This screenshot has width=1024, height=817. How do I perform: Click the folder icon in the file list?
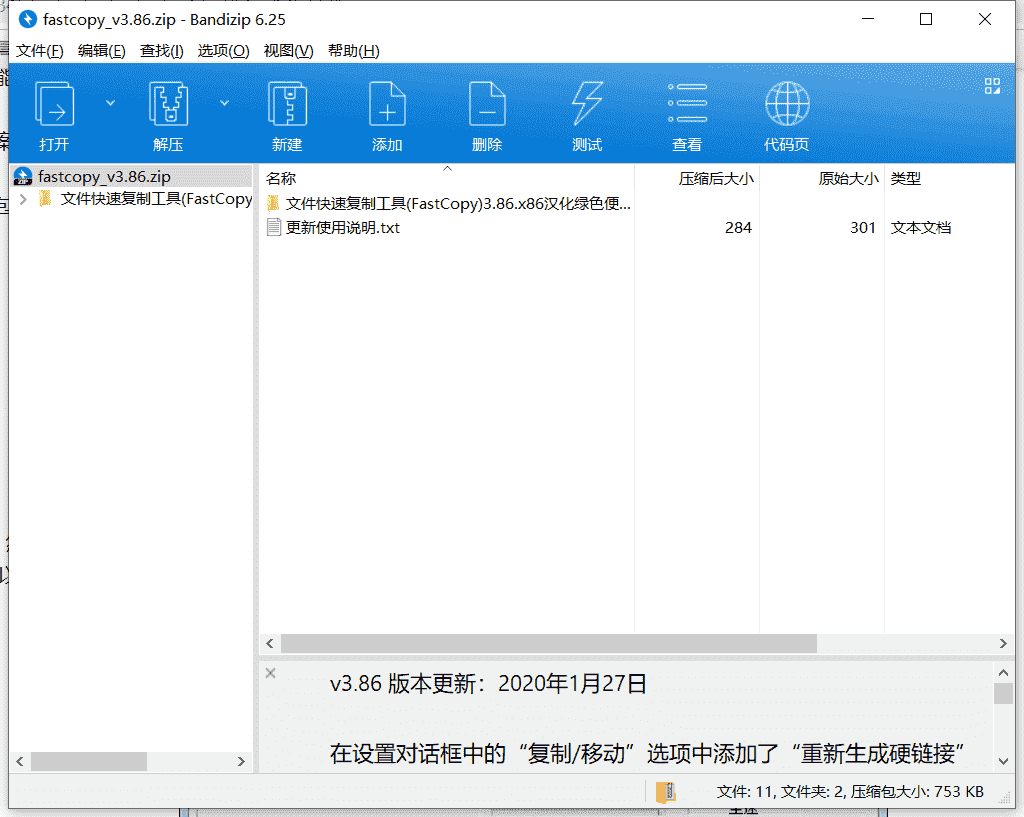pyautogui.click(x=274, y=204)
